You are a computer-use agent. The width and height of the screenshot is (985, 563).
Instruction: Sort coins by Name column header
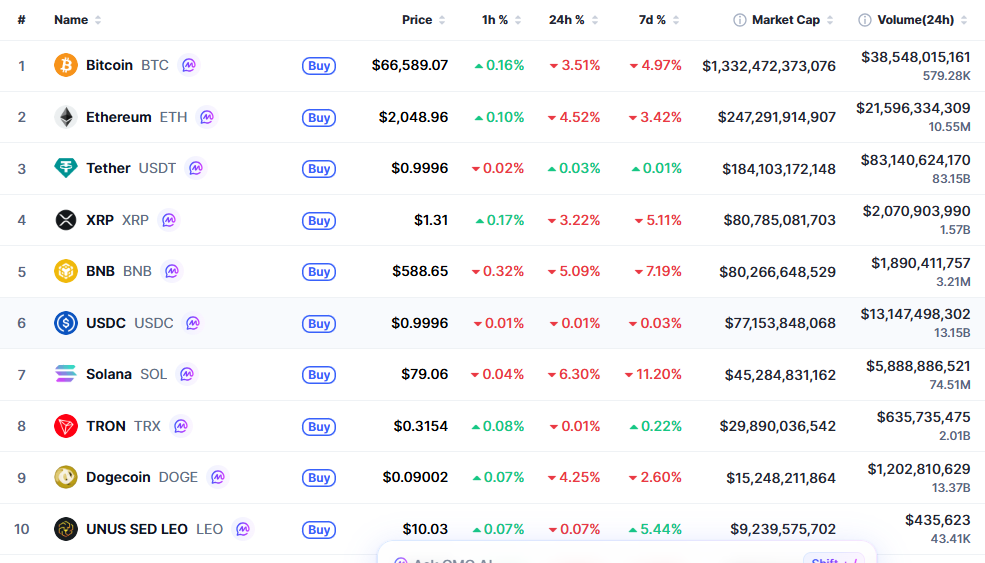(71, 20)
